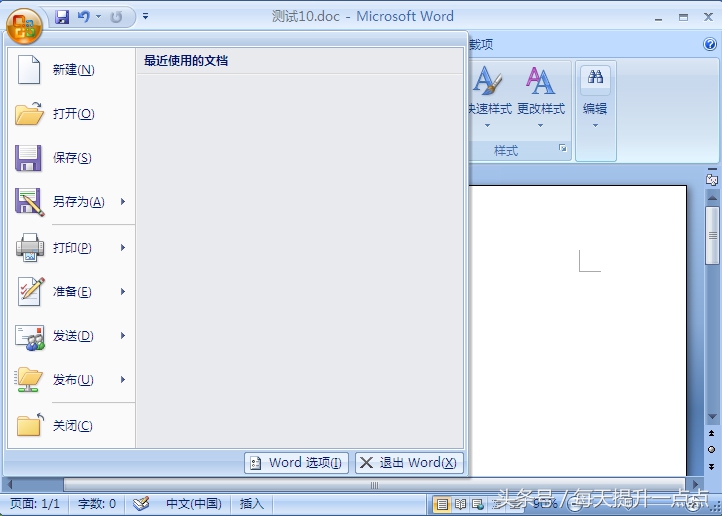
Task: Open the Customize Quick Access Toolbar dropdown
Action: (x=146, y=17)
